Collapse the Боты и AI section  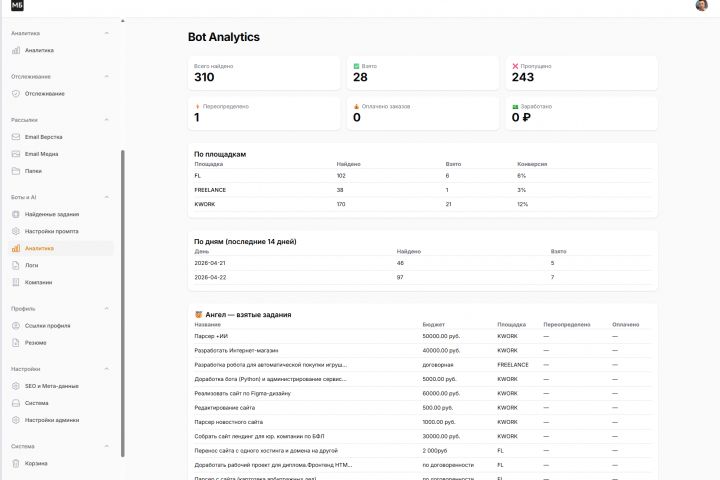pos(107,197)
